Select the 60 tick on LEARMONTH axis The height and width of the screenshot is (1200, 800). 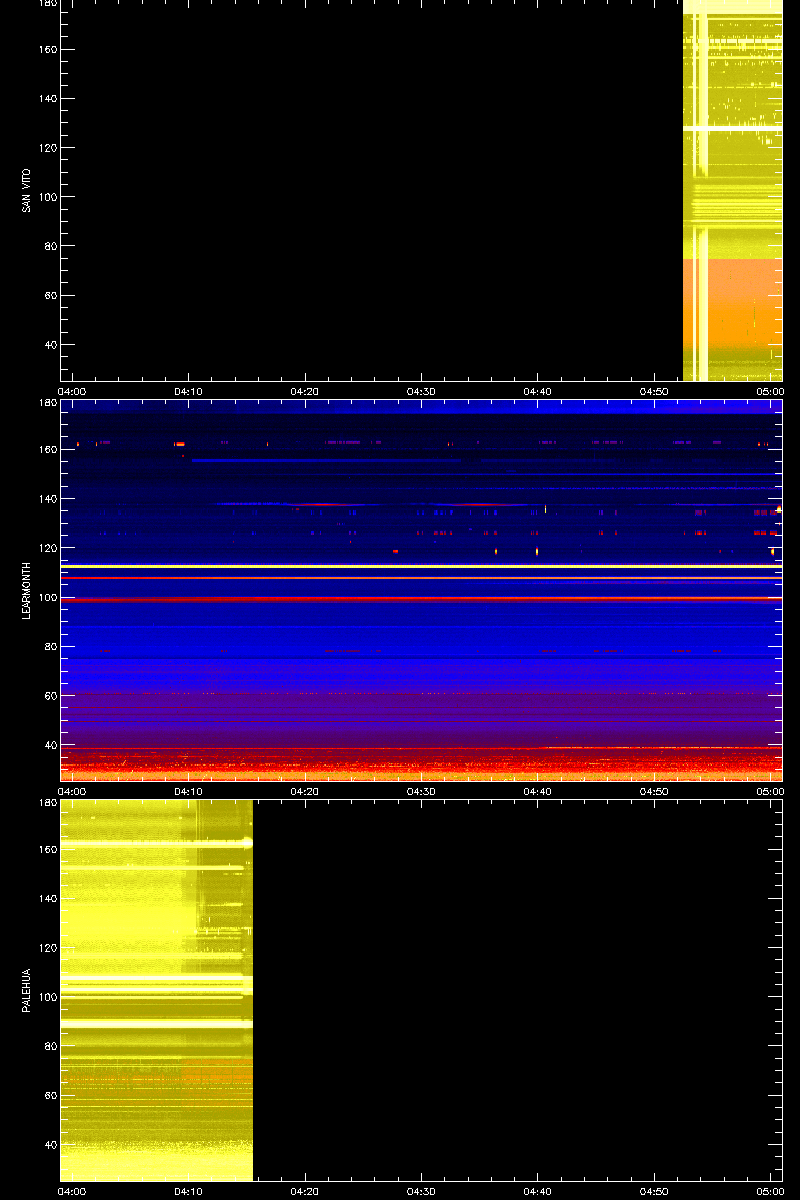pos(50,696)
